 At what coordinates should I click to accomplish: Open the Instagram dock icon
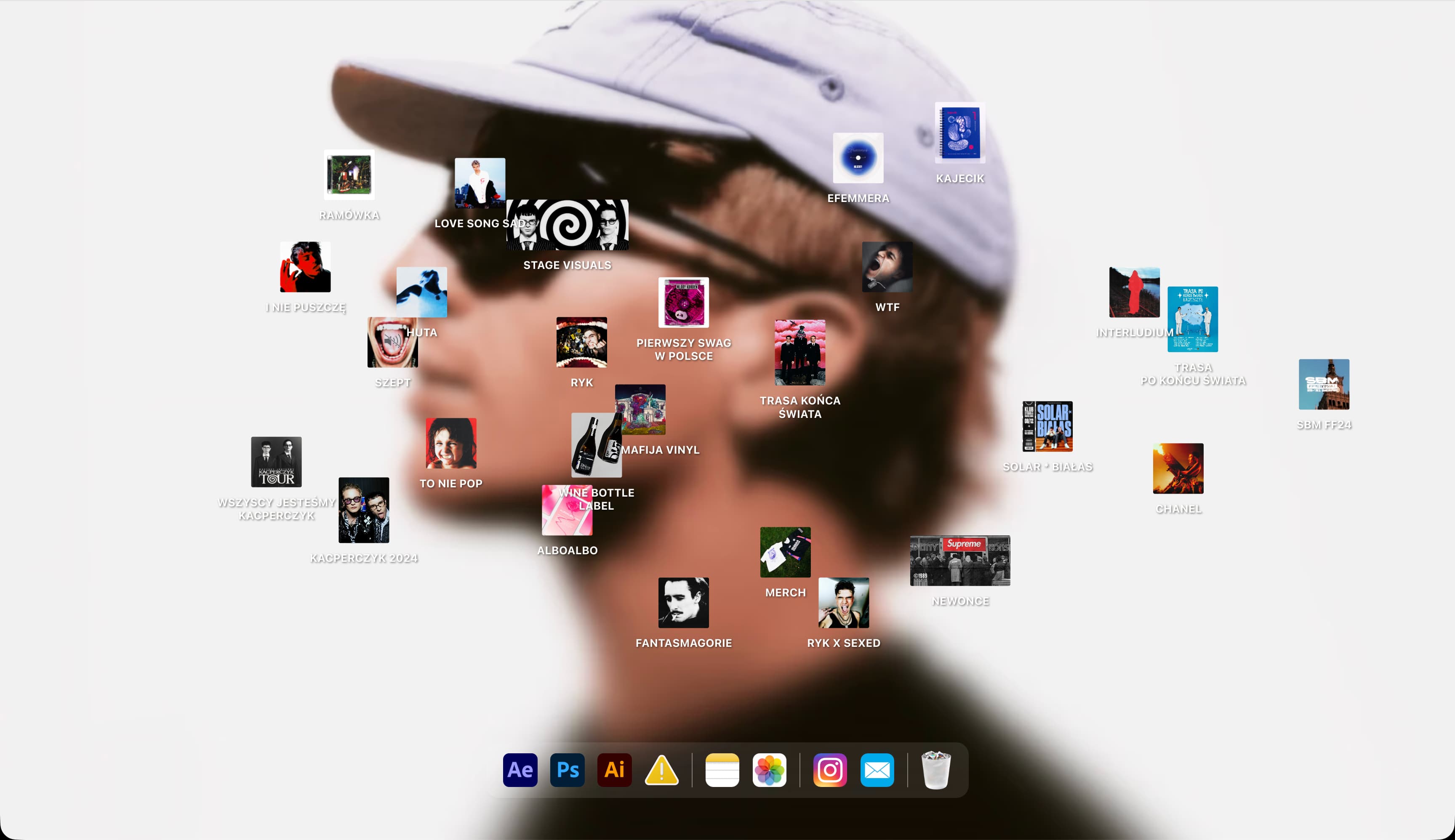click(830, 770)
